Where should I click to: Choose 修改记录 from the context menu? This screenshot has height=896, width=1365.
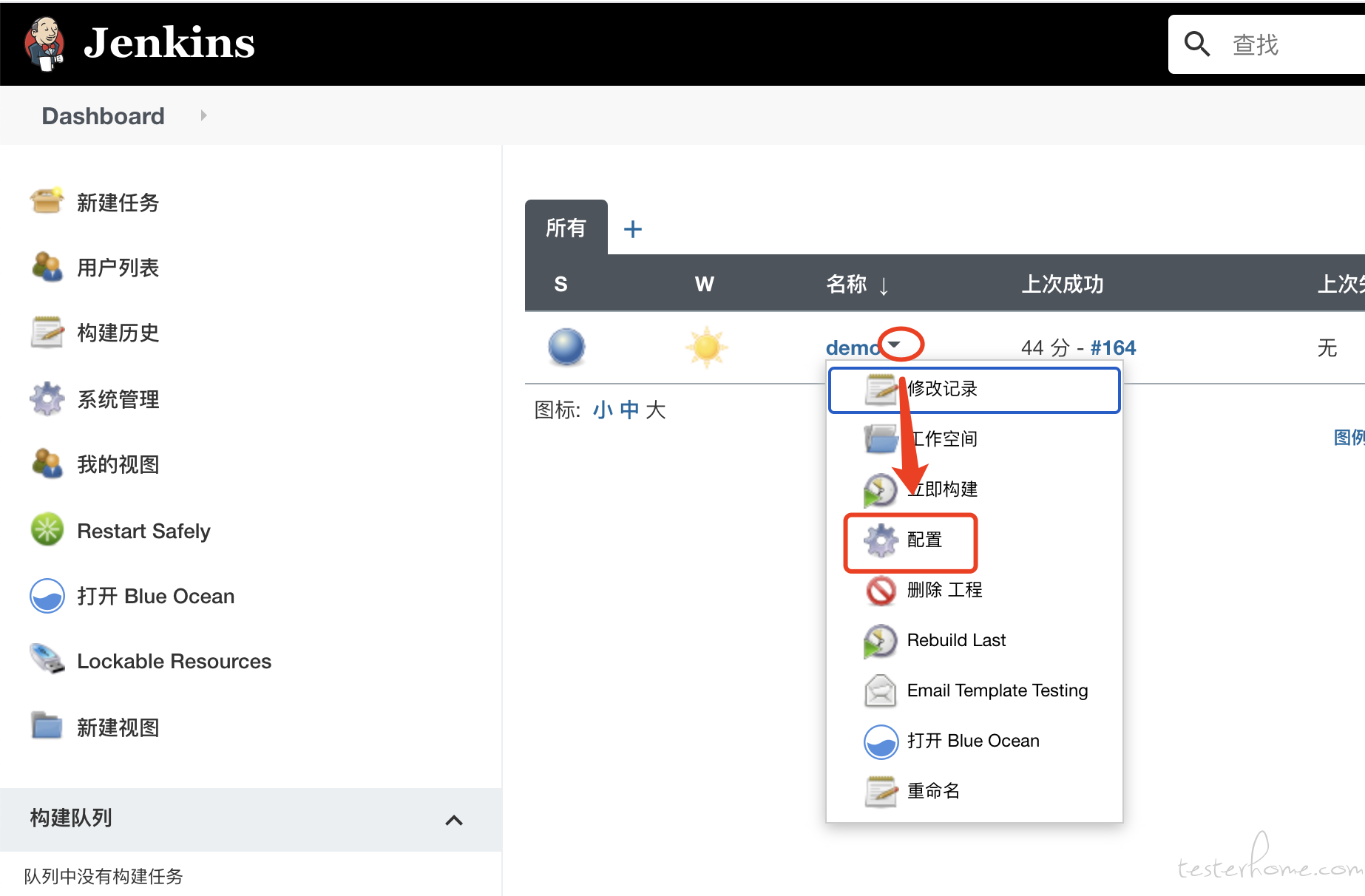point(974,390)
